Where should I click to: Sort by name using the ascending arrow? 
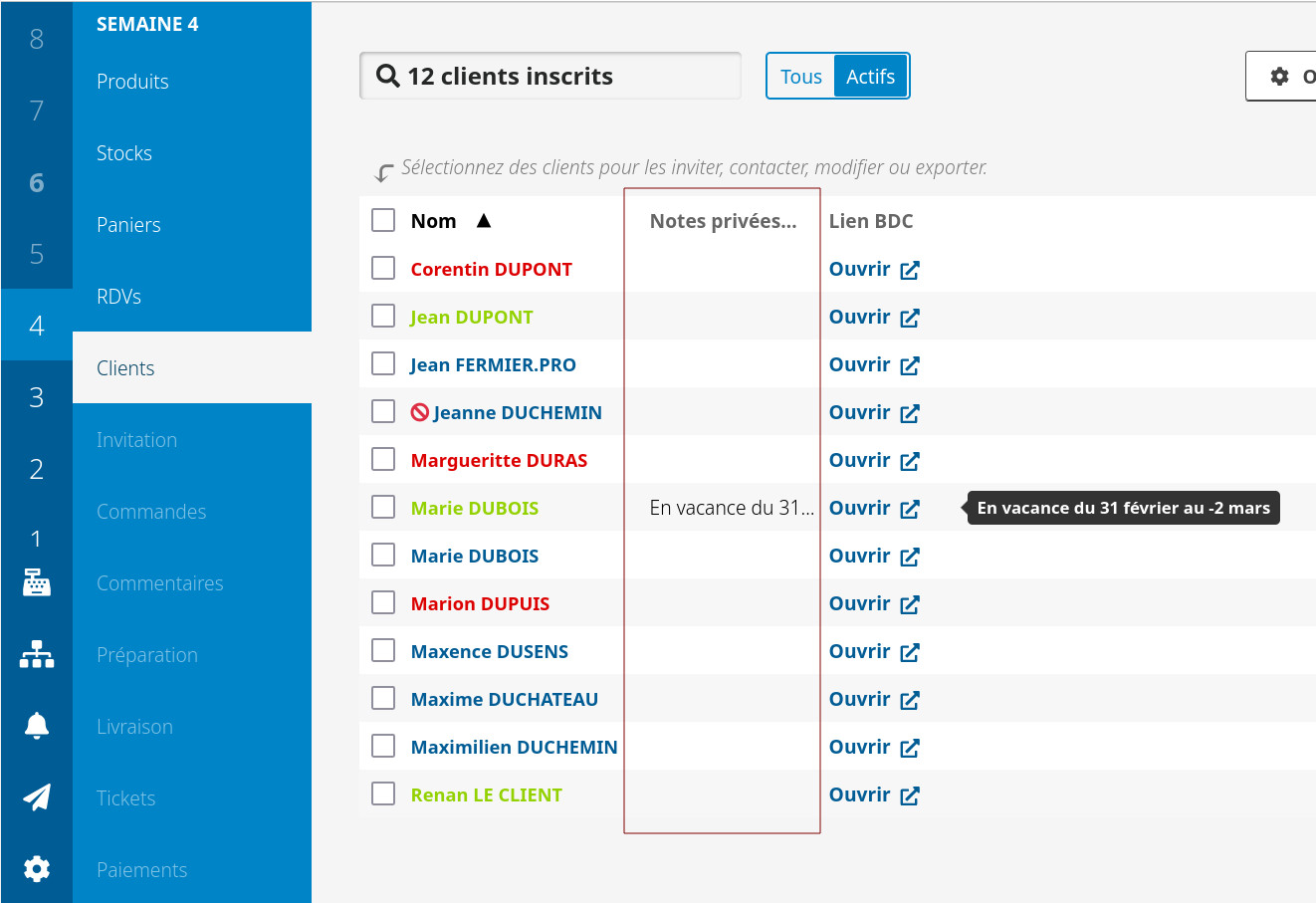tap(484, 221)
